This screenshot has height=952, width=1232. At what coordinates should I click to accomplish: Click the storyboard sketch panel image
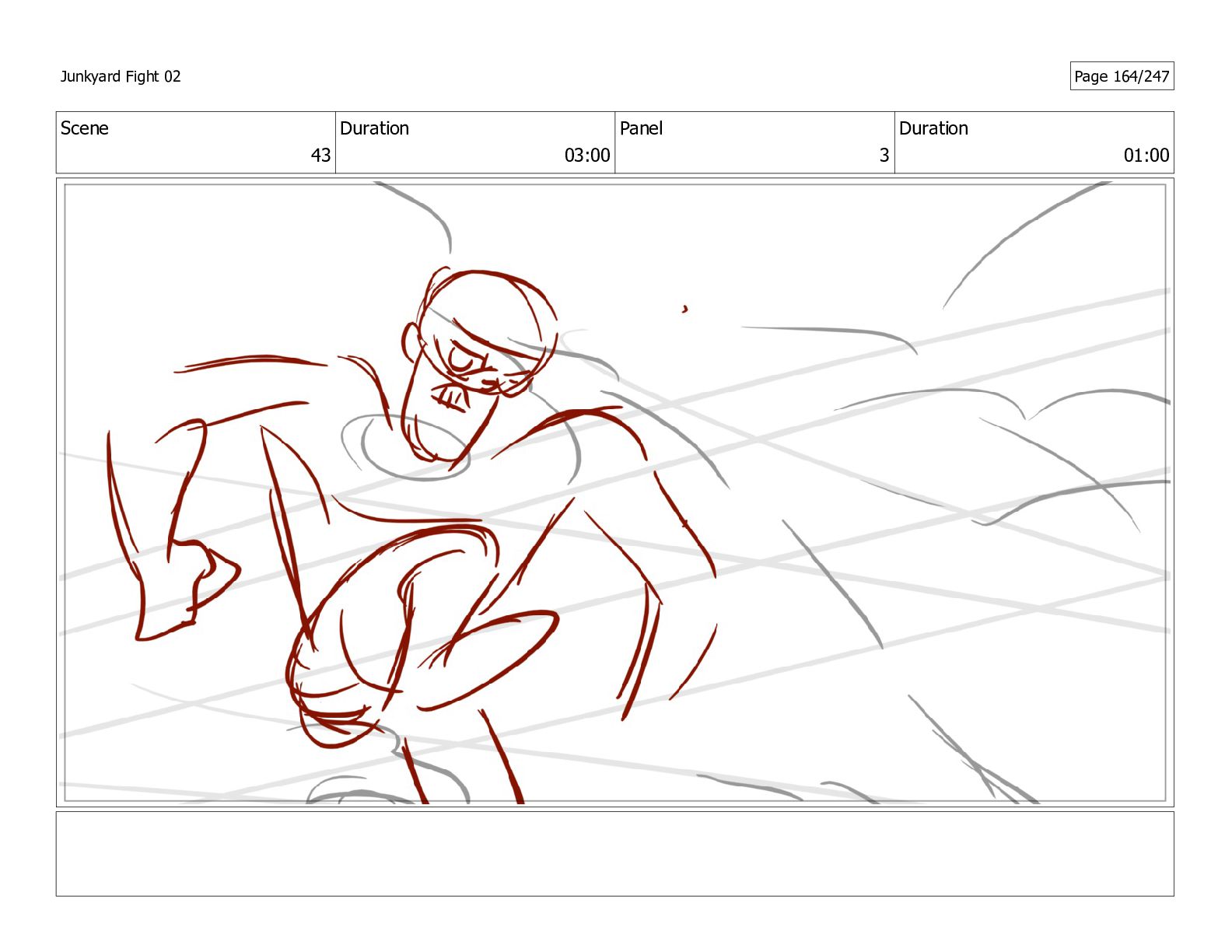[x=614, y=492]
